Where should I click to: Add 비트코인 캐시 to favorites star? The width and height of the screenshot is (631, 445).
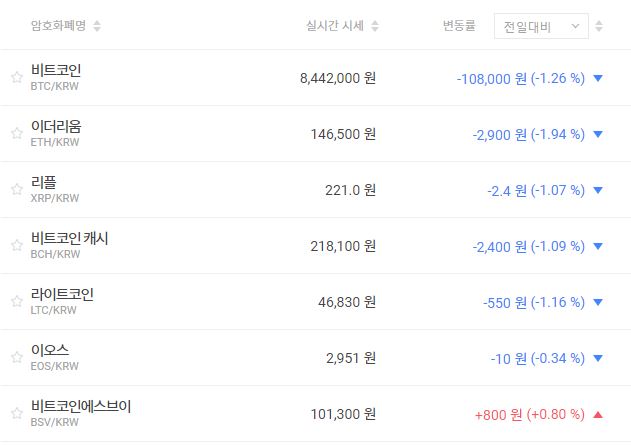click(x=16, y=245)
